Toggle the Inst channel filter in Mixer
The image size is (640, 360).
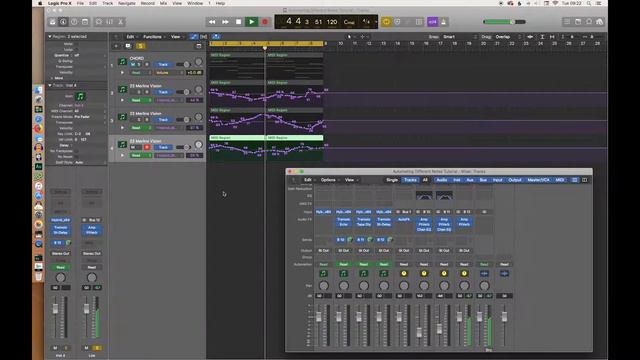coord(457,180)
